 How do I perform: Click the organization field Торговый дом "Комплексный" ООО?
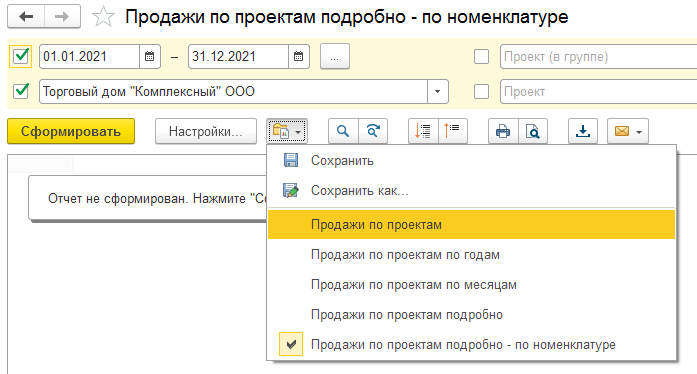[x=233, y=92]
